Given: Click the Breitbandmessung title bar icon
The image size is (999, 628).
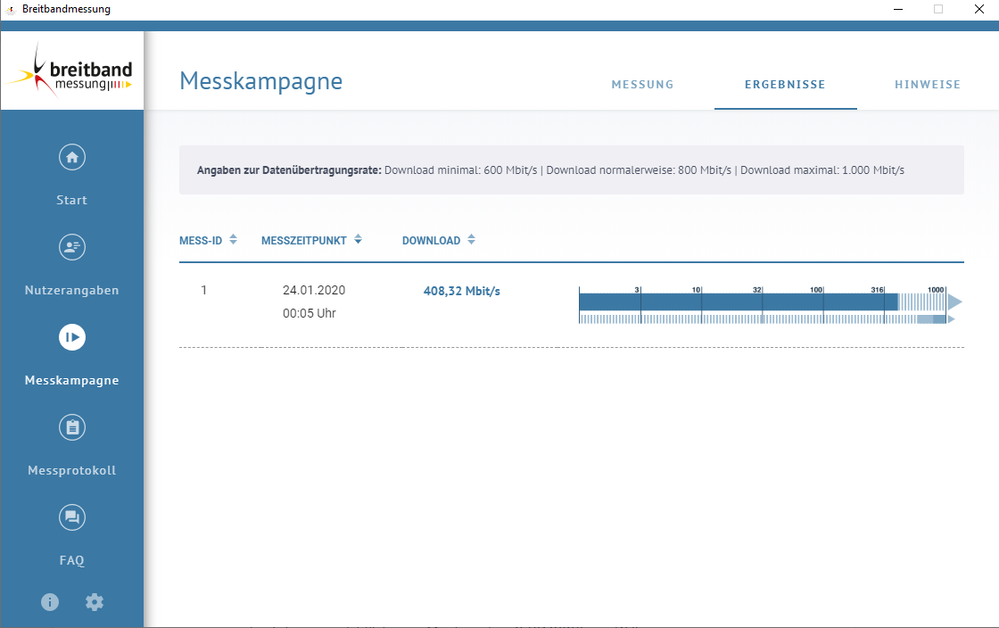Looking at the screenshot, I should pos(10,10).
